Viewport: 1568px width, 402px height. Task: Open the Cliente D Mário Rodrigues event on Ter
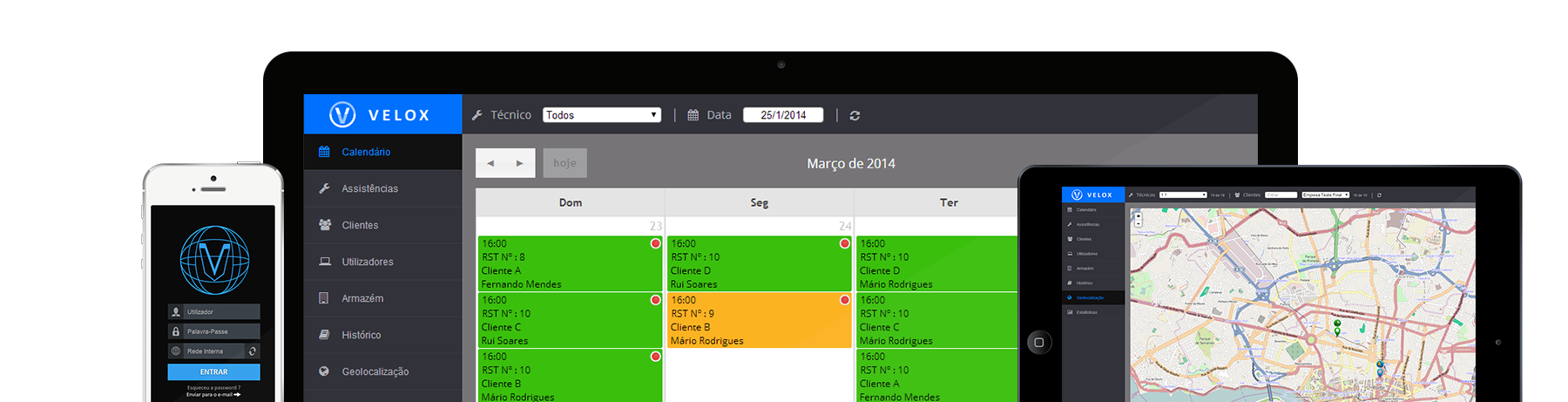pos(937,263)
